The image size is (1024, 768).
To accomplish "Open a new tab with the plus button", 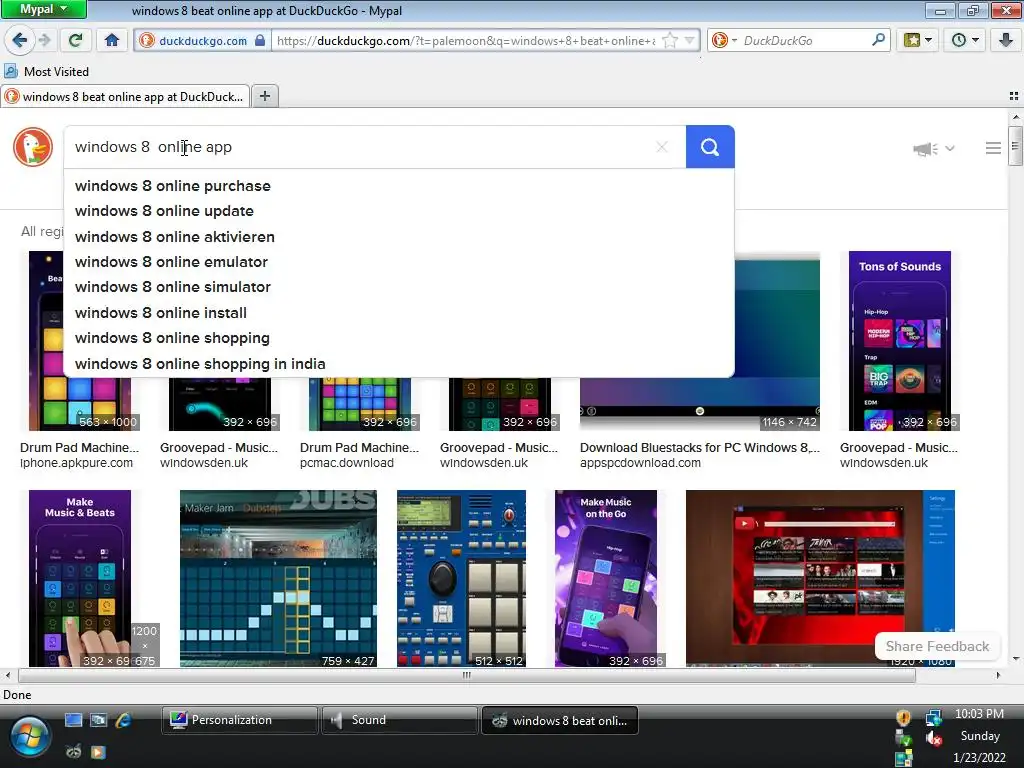I will [264, 96].
